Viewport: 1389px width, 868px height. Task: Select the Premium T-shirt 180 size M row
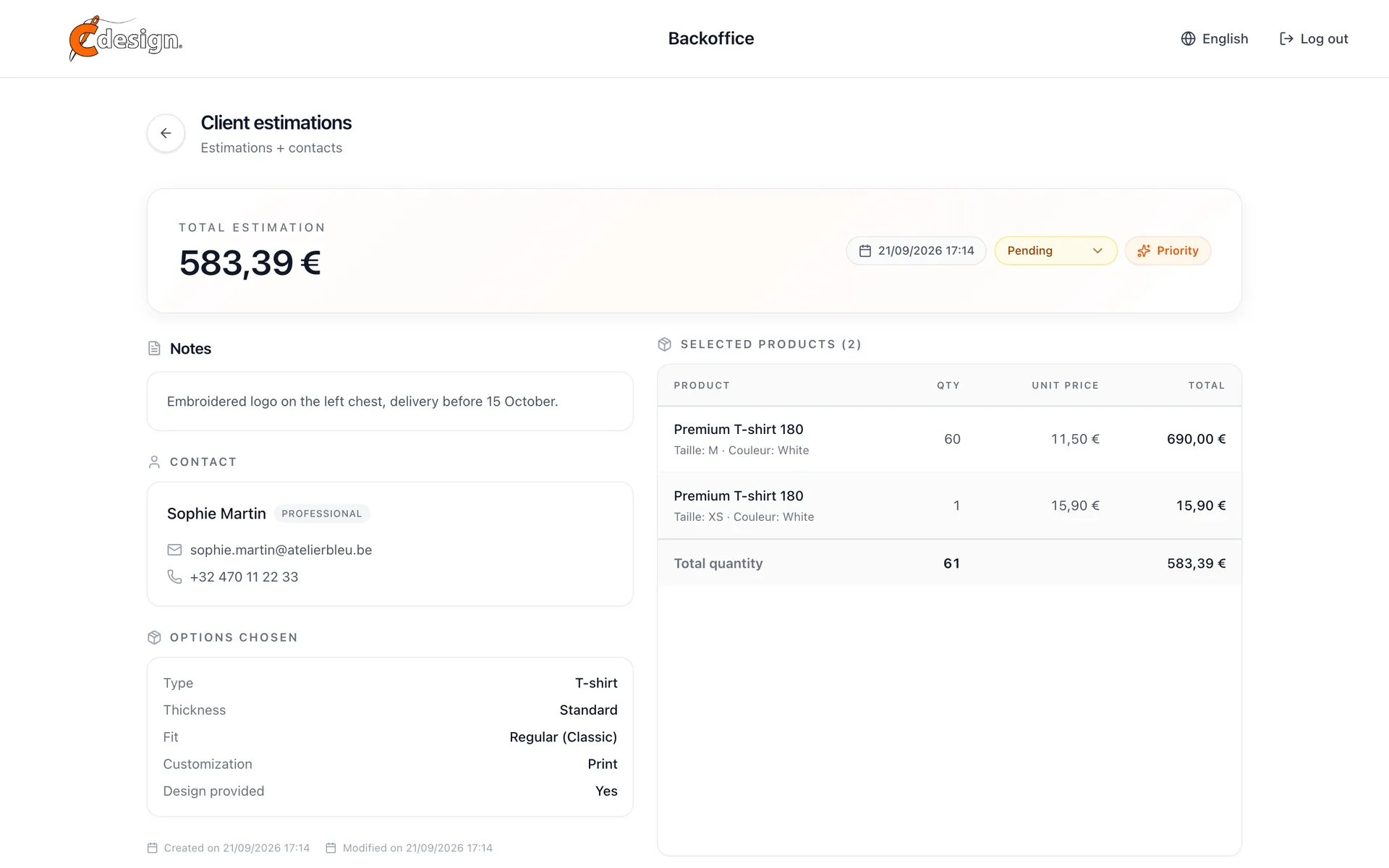point(949,439)
